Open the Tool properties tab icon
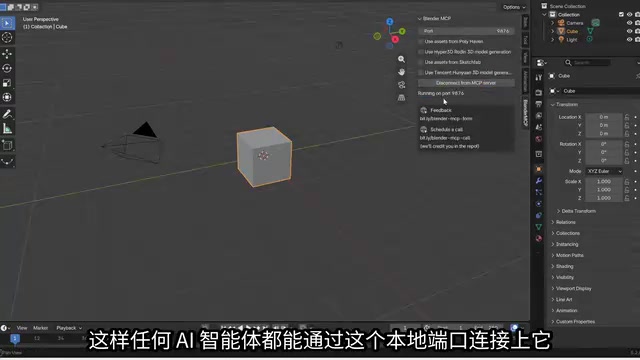 (x=539, y=78)
